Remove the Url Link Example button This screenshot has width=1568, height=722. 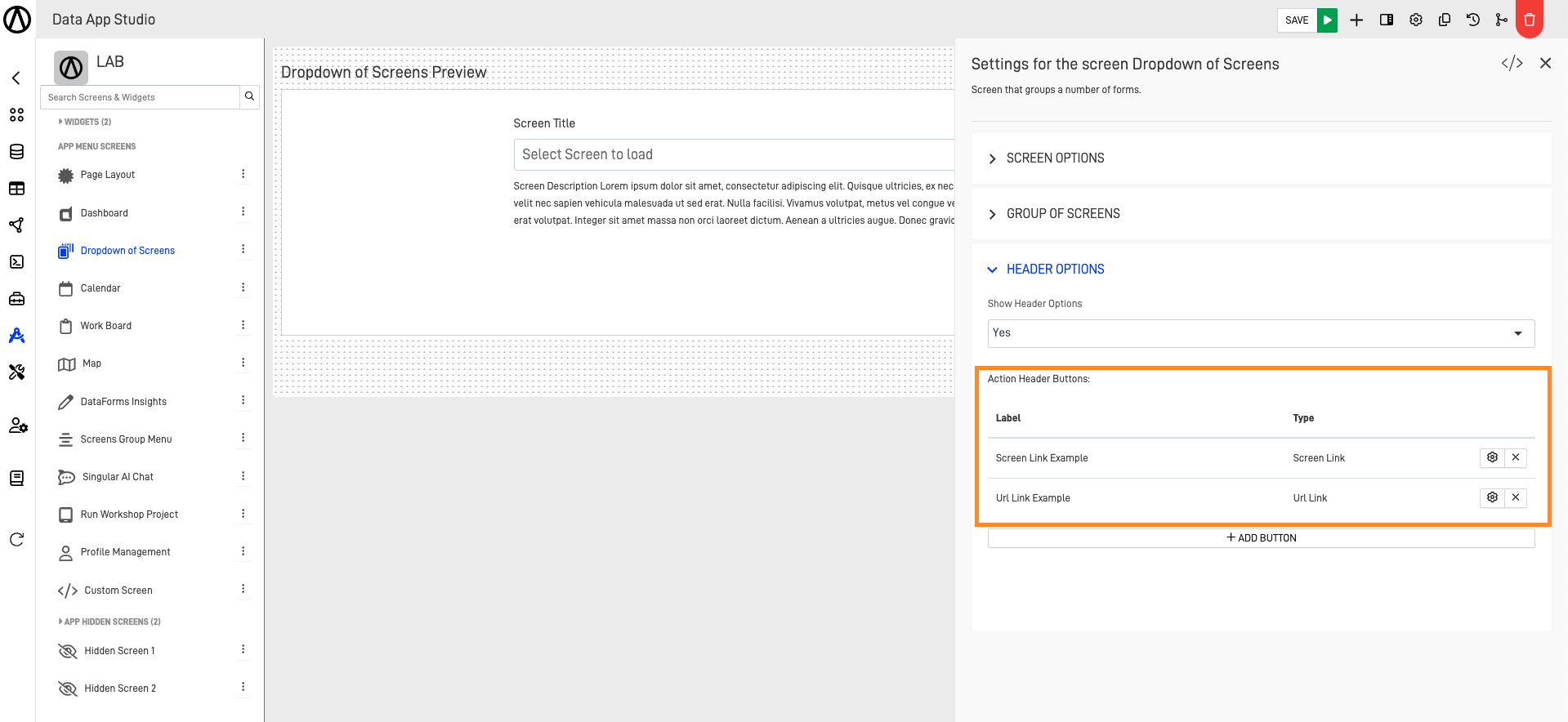pyautogui.click(x=1516, y=497)
